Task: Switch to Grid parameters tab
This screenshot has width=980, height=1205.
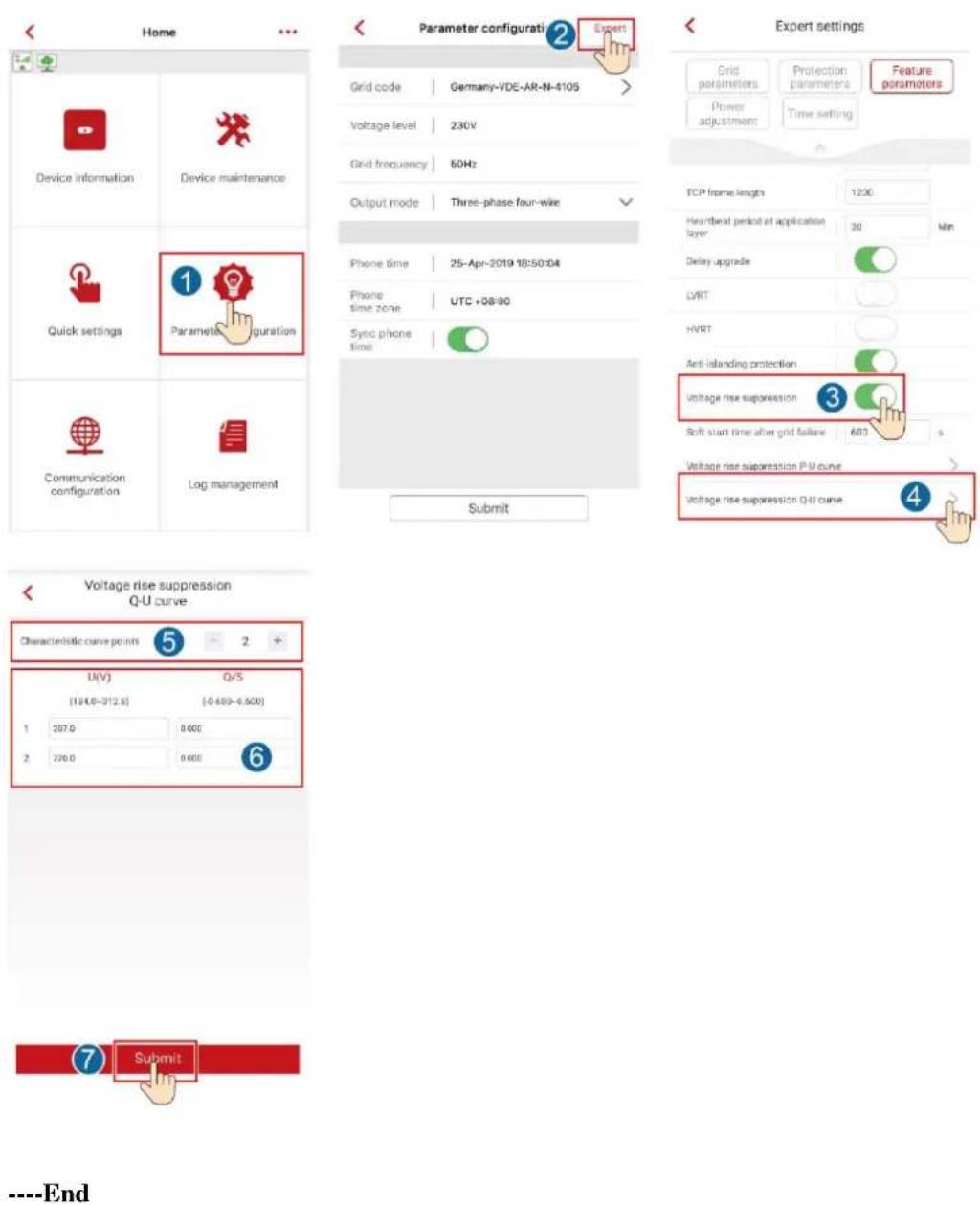Action: point(727,77)
